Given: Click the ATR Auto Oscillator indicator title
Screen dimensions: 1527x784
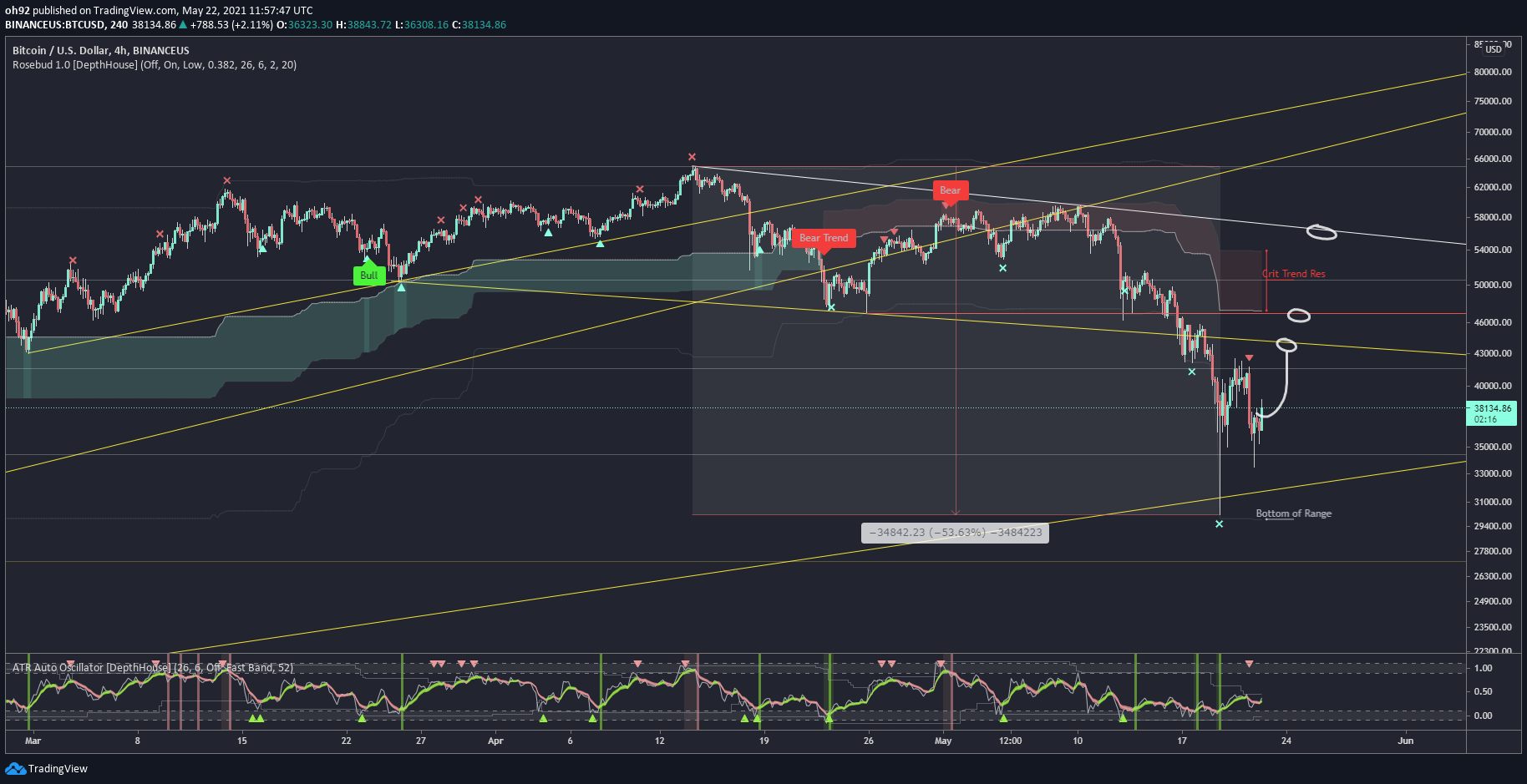Looking at the screenshot, I should pyautogui.click(x=153, y=668).
